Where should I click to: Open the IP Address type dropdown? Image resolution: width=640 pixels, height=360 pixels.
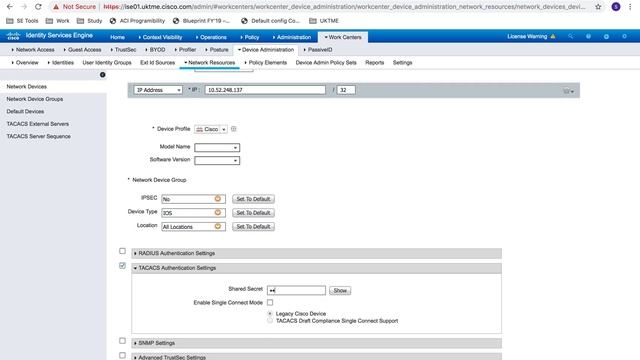point(158,90)
